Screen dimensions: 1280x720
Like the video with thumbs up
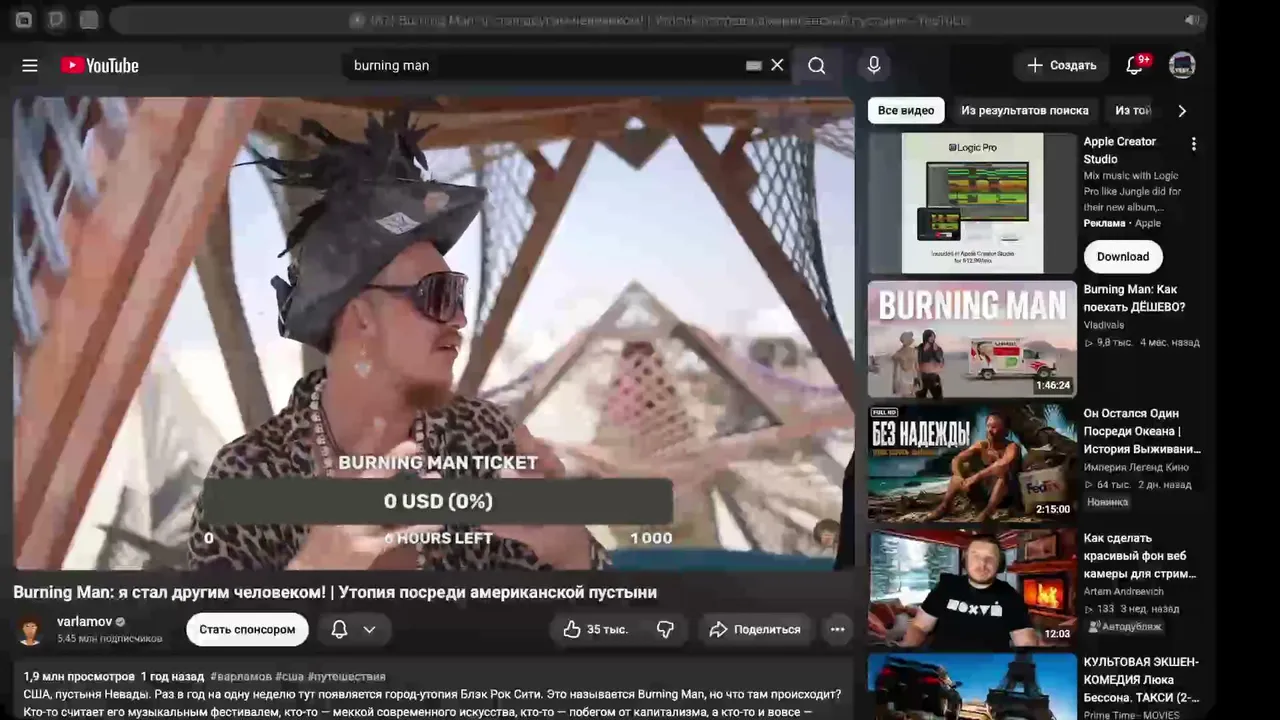pos(595,629)
